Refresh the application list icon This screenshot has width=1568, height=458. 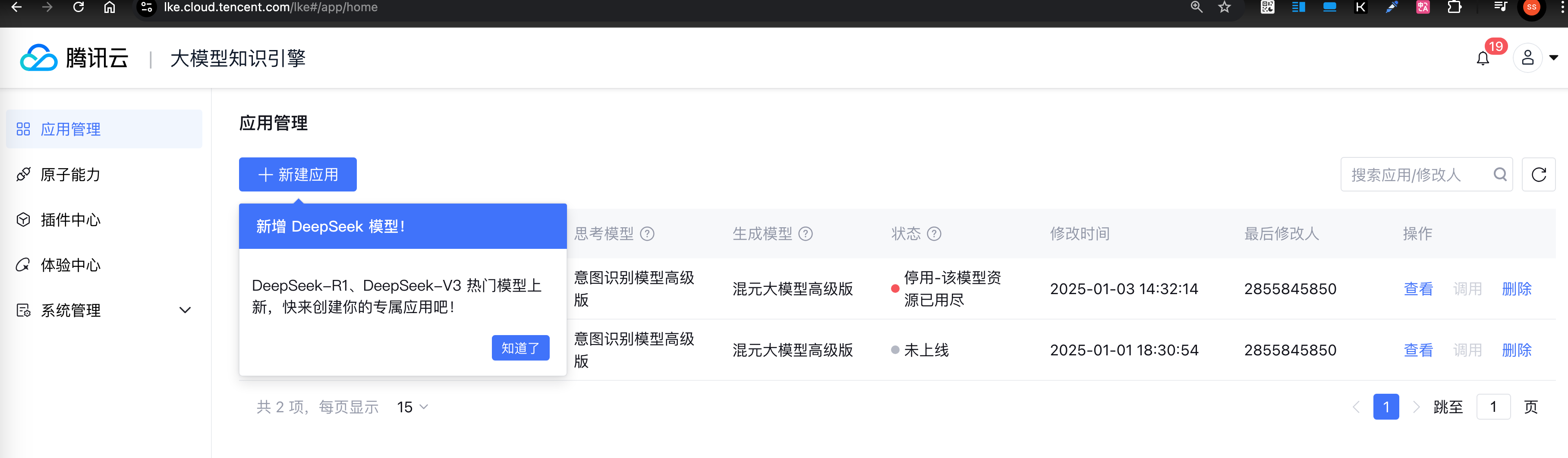[1539, 175]
